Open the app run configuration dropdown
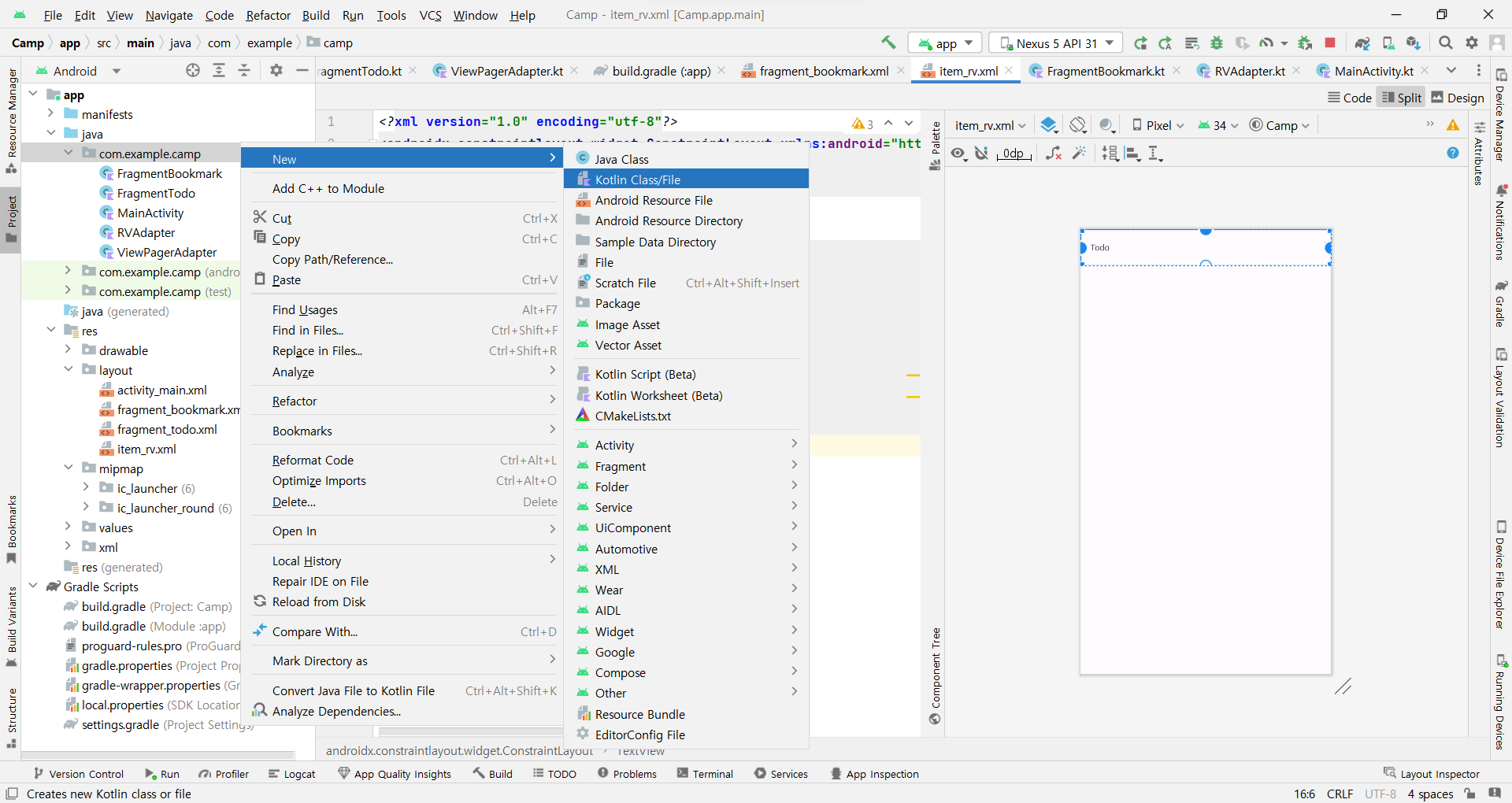 [x=946, y=43]
